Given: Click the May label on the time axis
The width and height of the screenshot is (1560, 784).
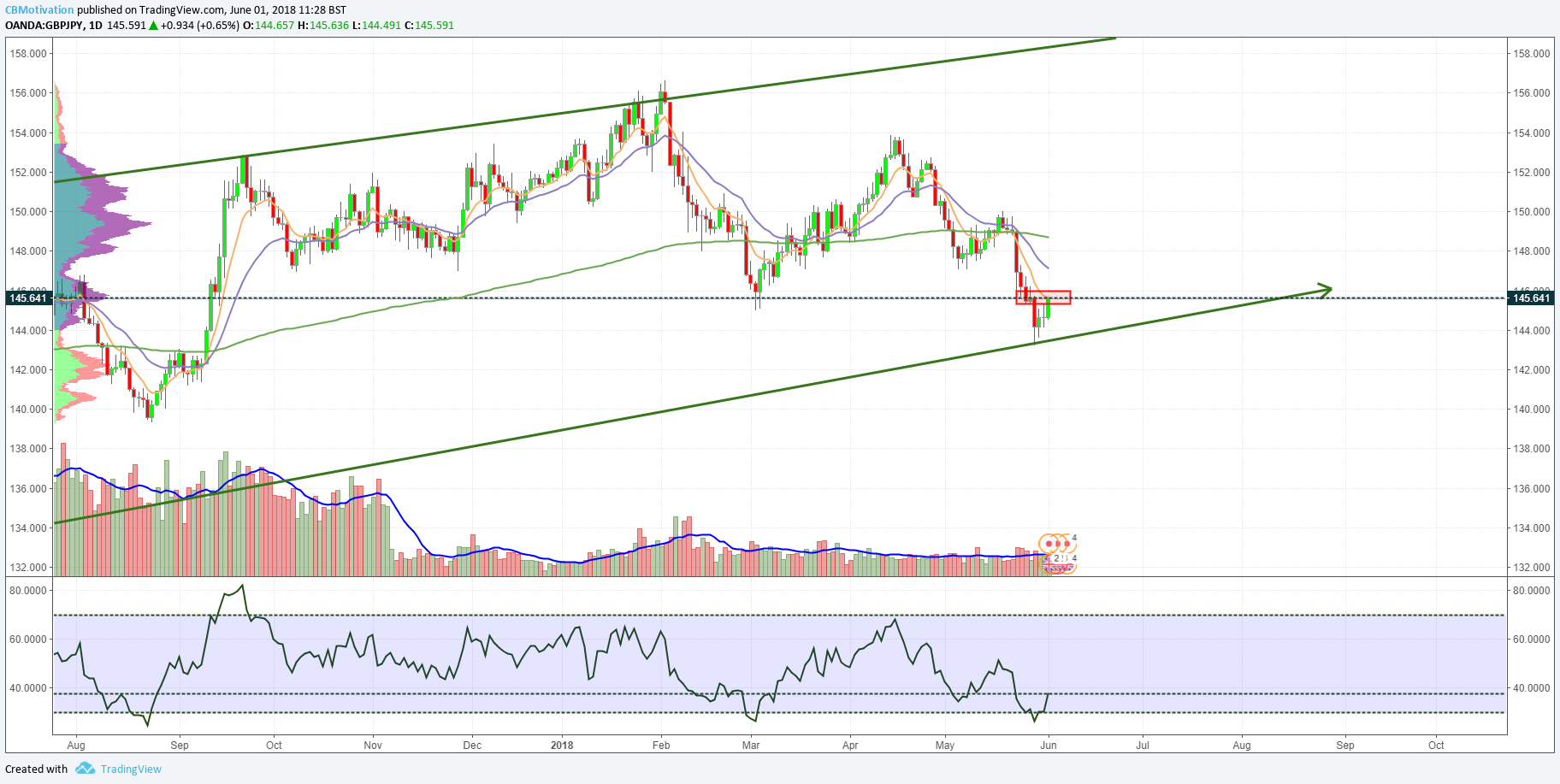Looking at the screenshot, I should click(945, 746).
